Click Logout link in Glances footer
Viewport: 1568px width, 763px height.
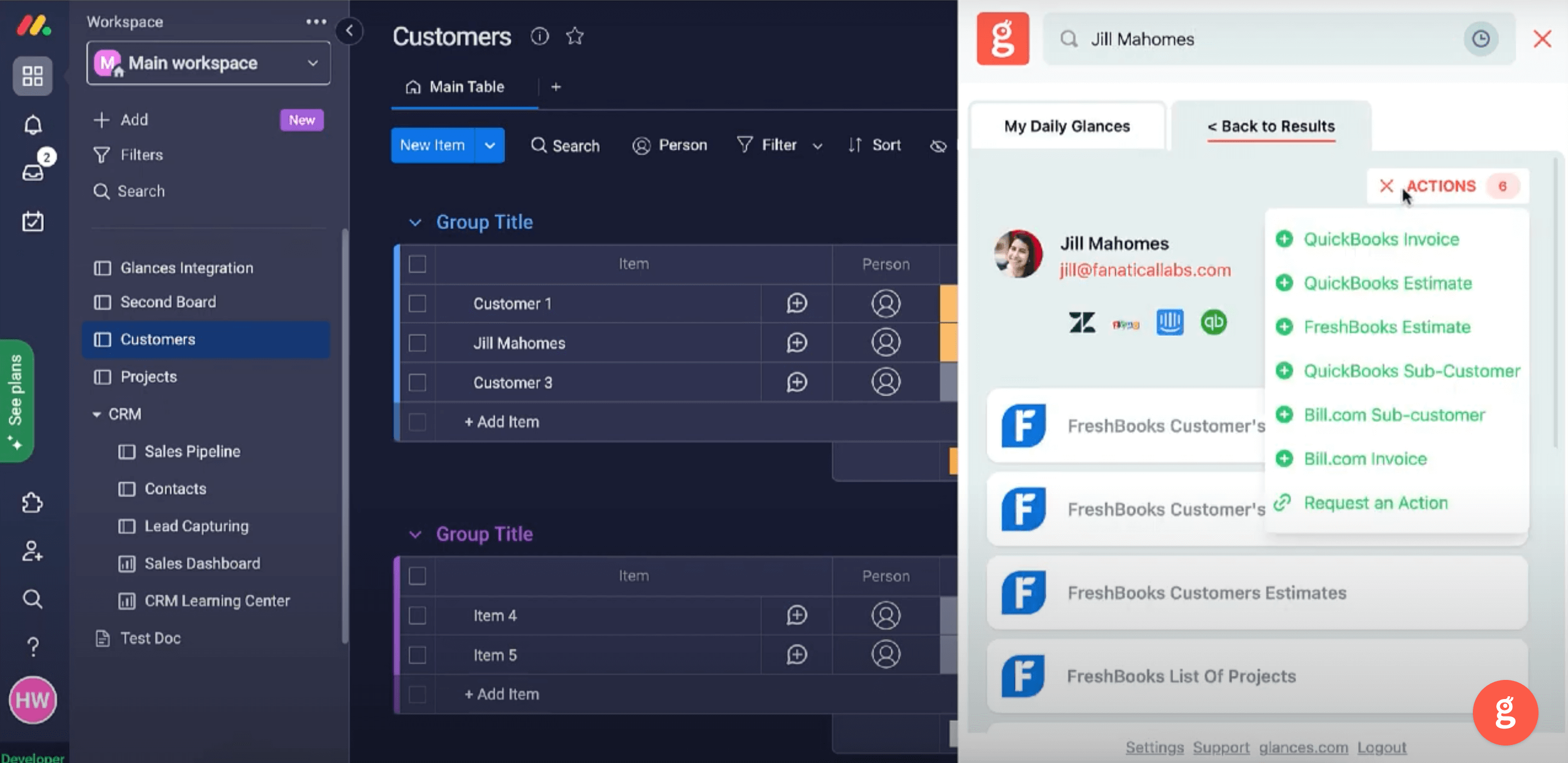click(1381, 747)
